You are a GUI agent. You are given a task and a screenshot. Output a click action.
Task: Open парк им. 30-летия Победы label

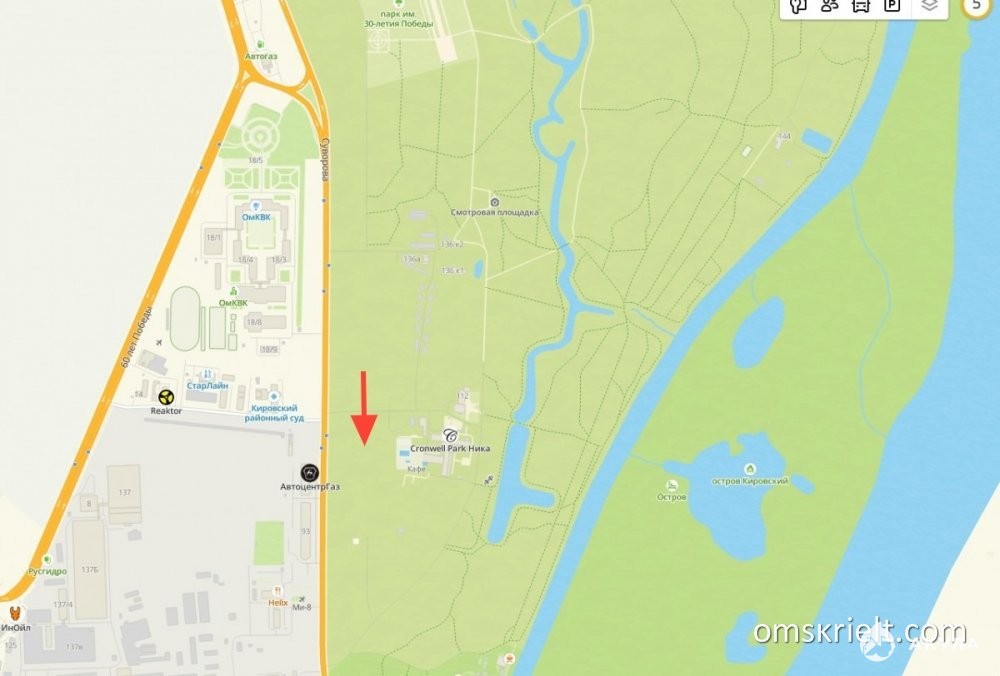pos(399,18)
